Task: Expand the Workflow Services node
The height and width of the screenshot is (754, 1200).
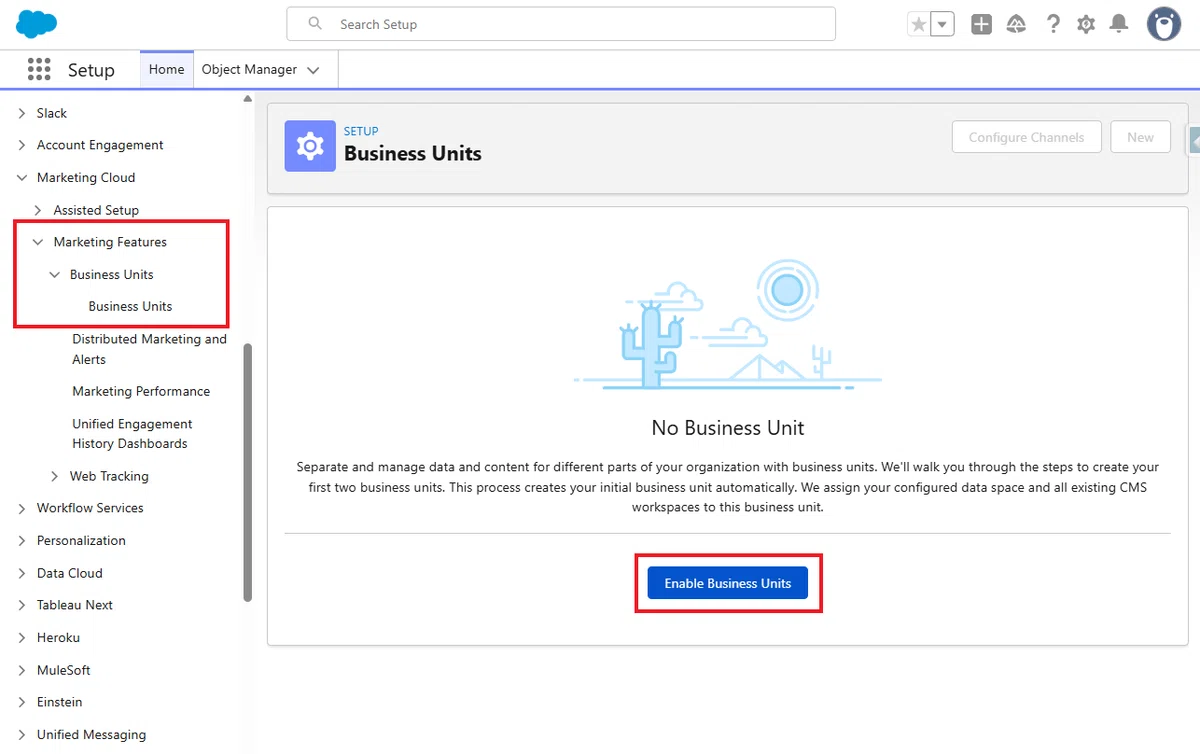Action: tap(22, 508)
